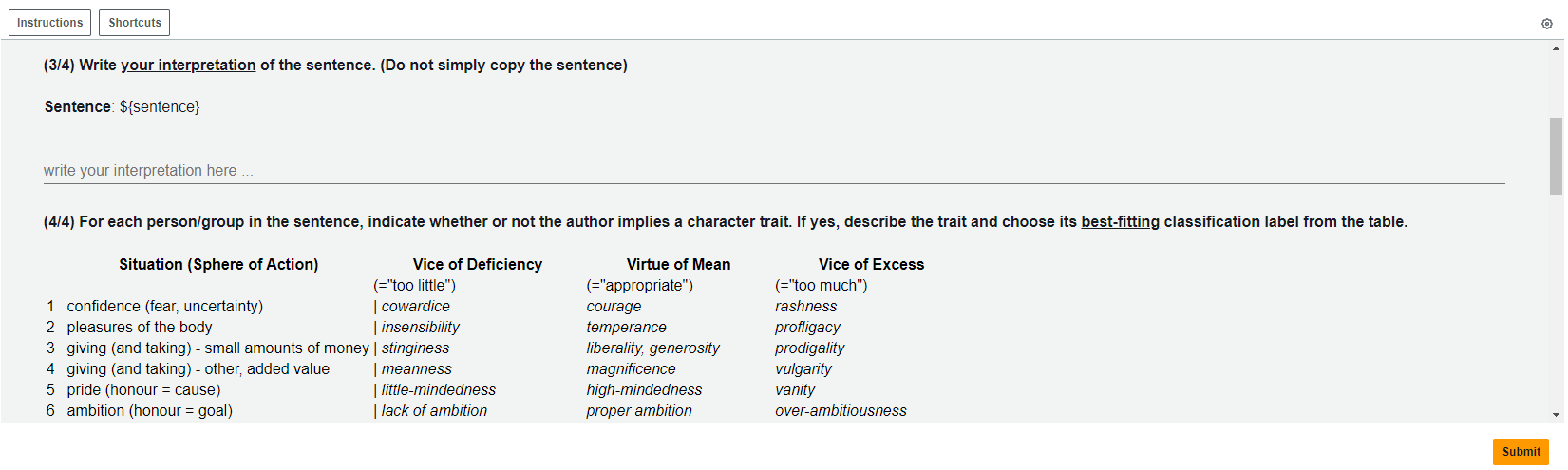Click the underlined 'best-fitting' text
The height and width of the screenshot is (470, 1568).
(x=1120, y=221)
